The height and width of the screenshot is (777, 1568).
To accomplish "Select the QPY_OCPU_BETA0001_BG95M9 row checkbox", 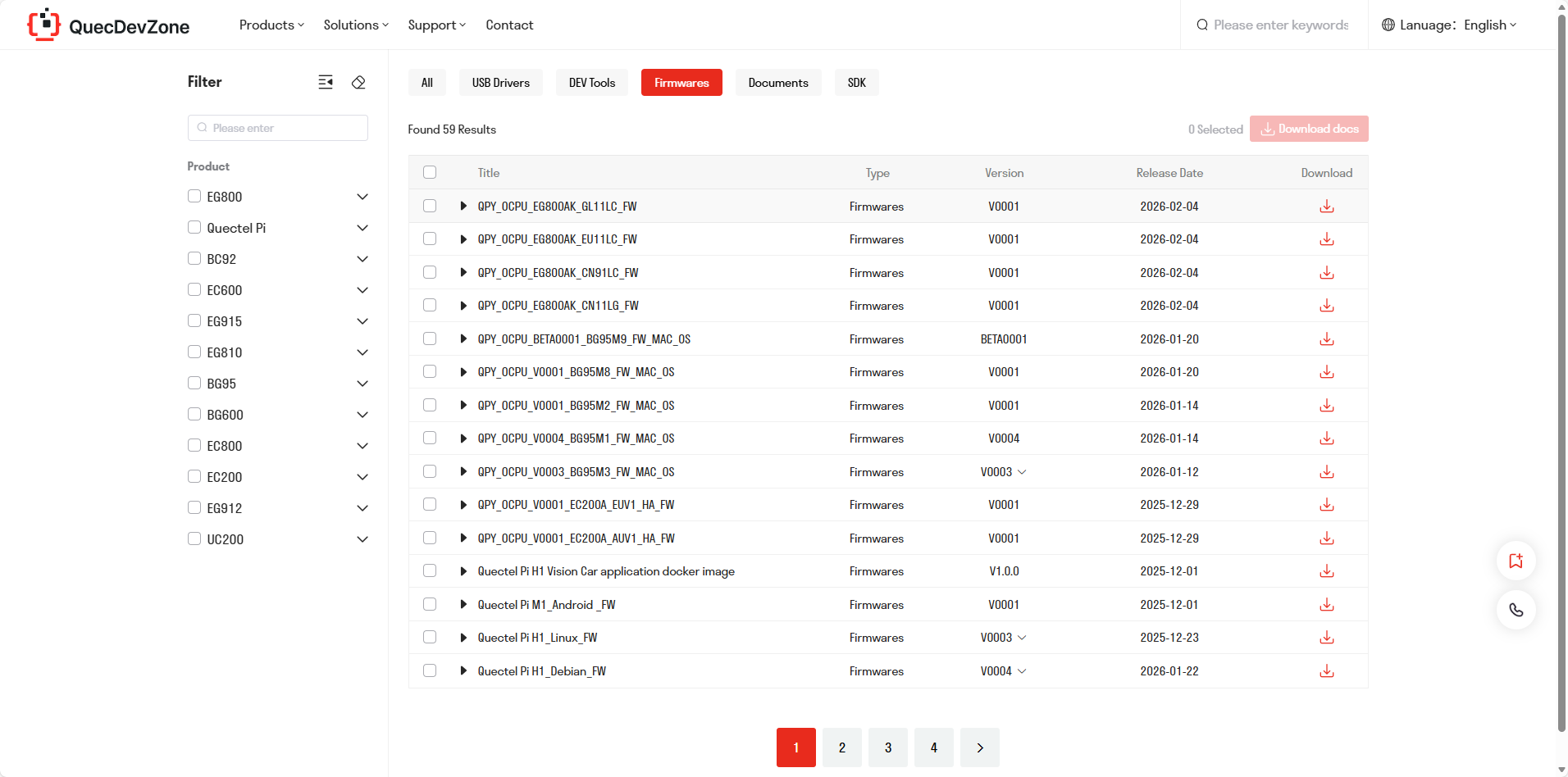I will coord(430,339).
